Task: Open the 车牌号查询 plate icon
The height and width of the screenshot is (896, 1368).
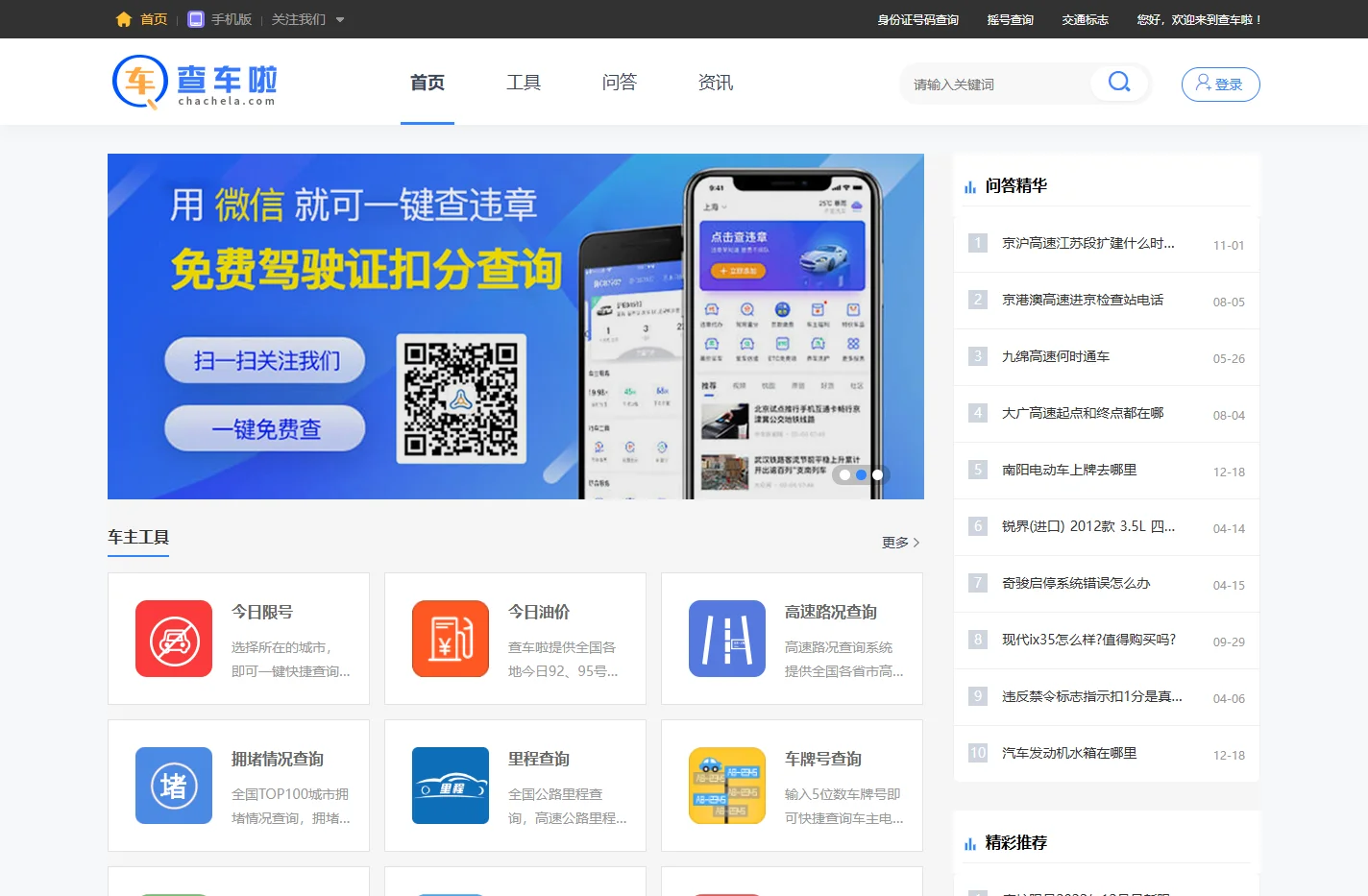Action: [x=727, y=786]
